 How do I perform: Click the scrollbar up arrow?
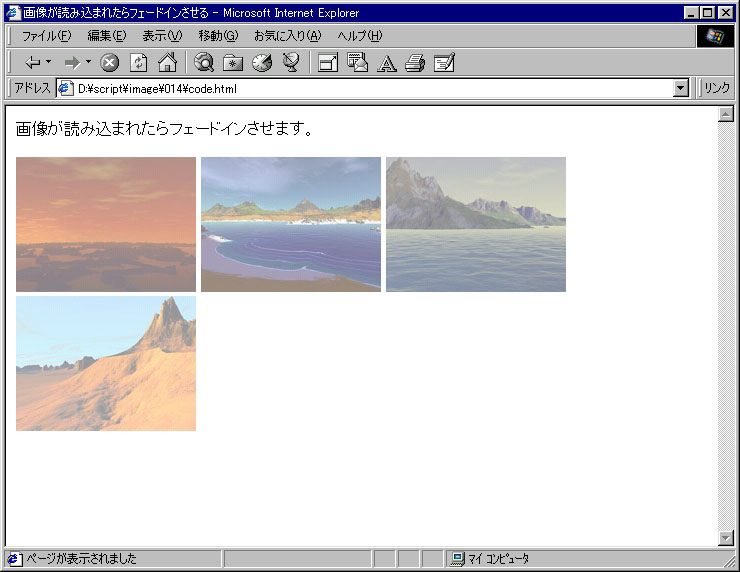pos(725,114)
